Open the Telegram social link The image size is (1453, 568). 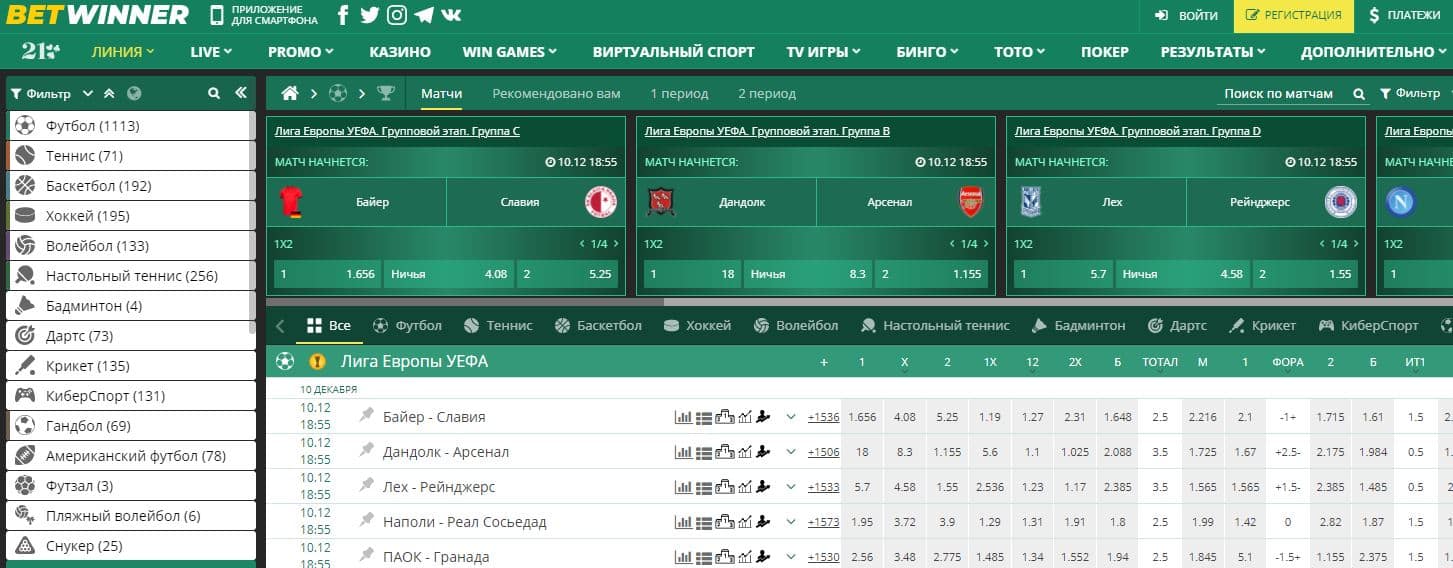click(x=424, y=15)
